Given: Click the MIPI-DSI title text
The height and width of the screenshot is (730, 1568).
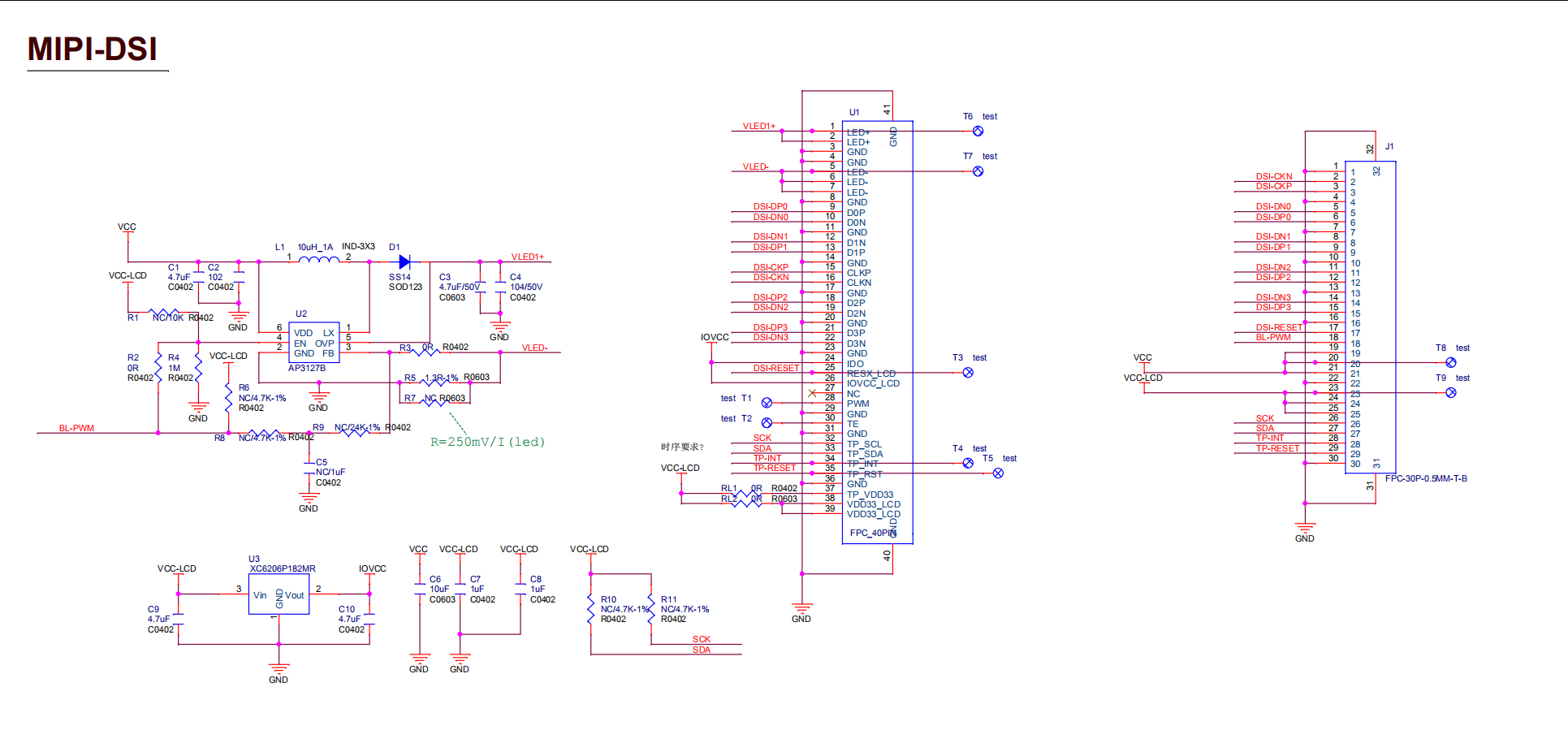Looking at the screenshot, I should click(x=93, y=50).
